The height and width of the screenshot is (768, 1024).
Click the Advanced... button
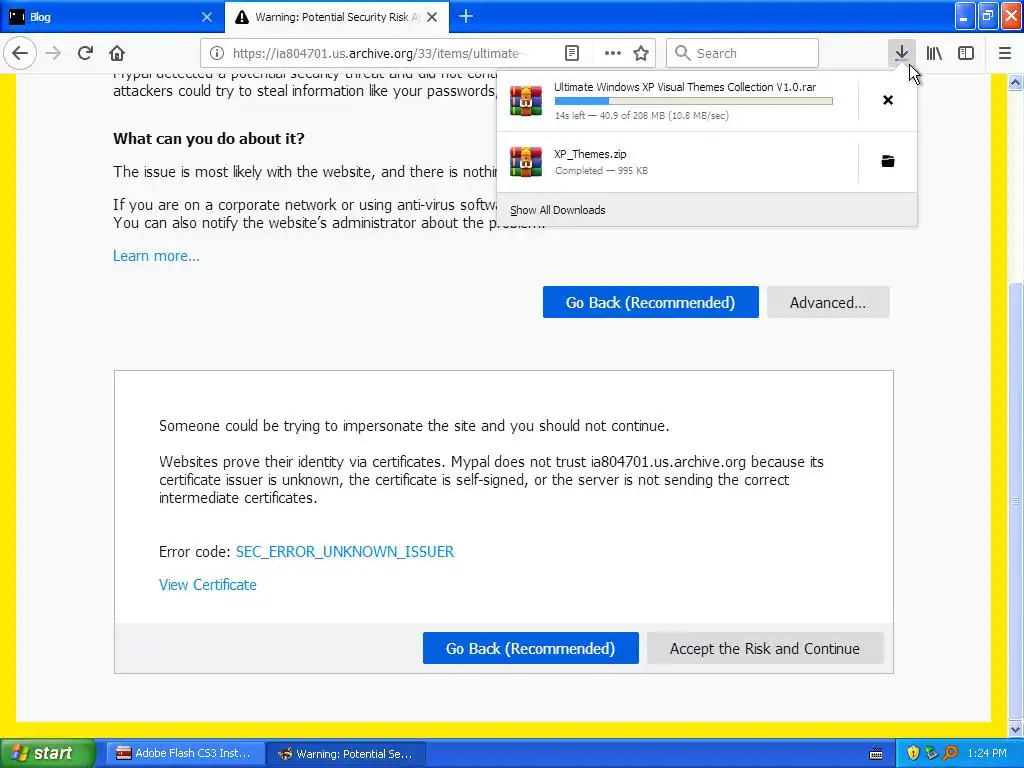(828, 302)
